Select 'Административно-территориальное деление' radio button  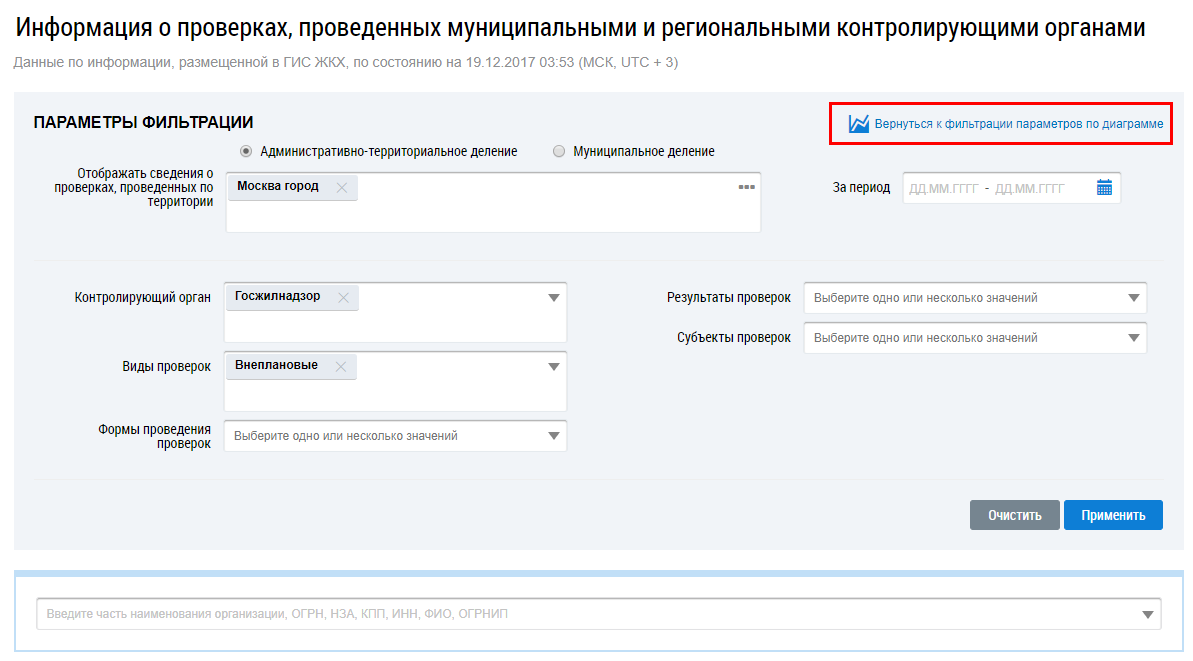[245, 152]
